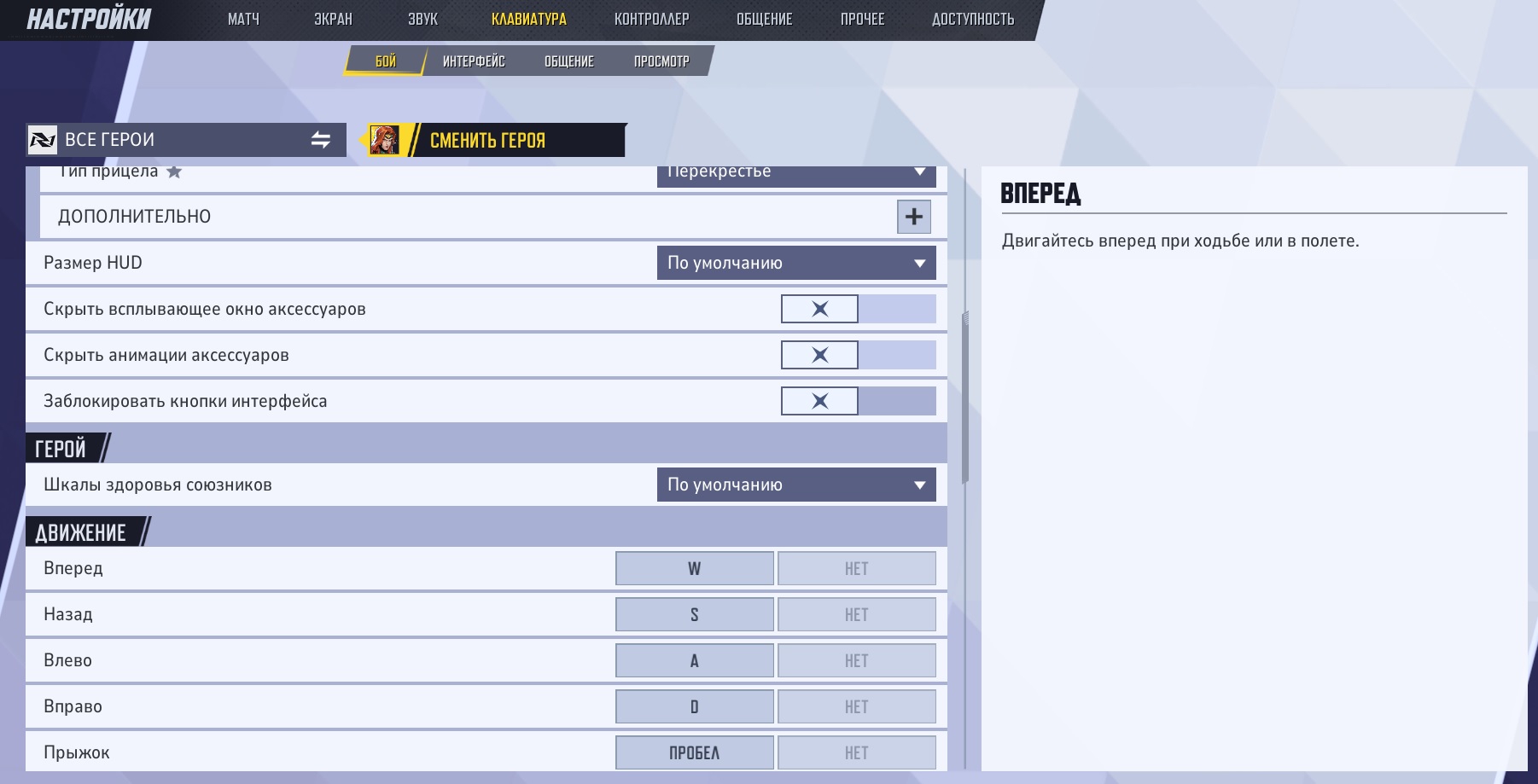This screenshot has width=1538, height=784.
Task: Click the Вправо row label
Action: [x=73, y=706]
